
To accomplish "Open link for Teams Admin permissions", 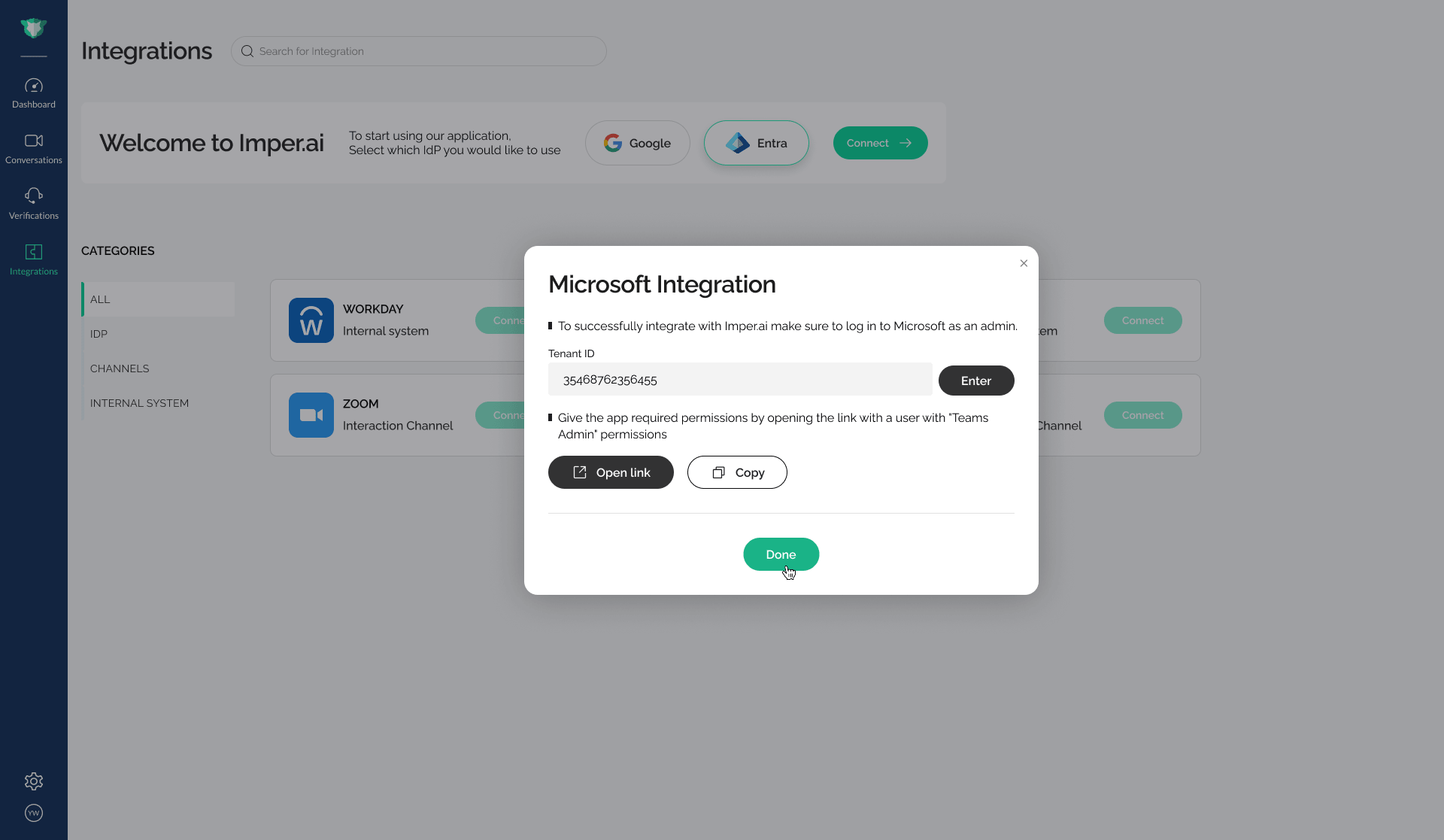I will [610, 472].
